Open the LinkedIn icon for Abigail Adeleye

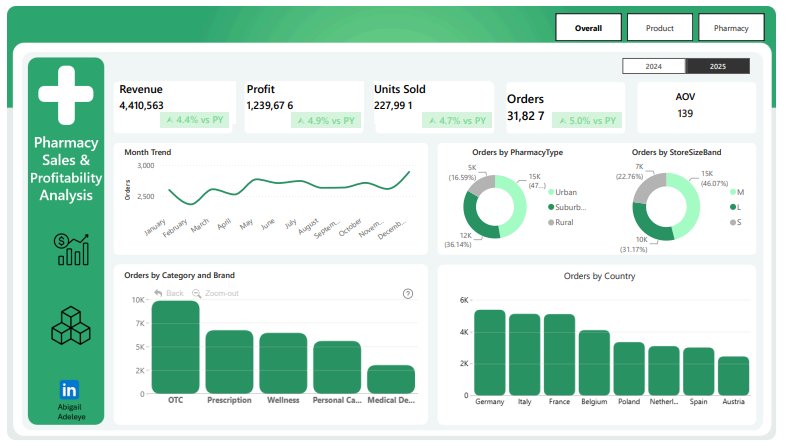pyautogui.click(x=69, y=390)
